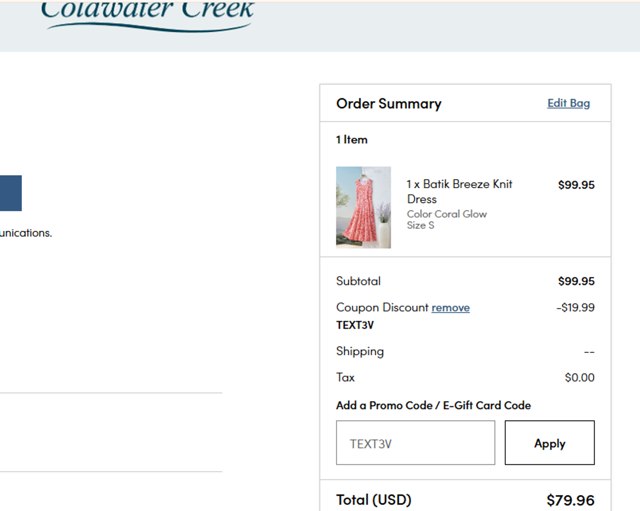Viewport: 640px width, 511px height.
Task: Click the 1 Item label
Action: click(352, 140)
